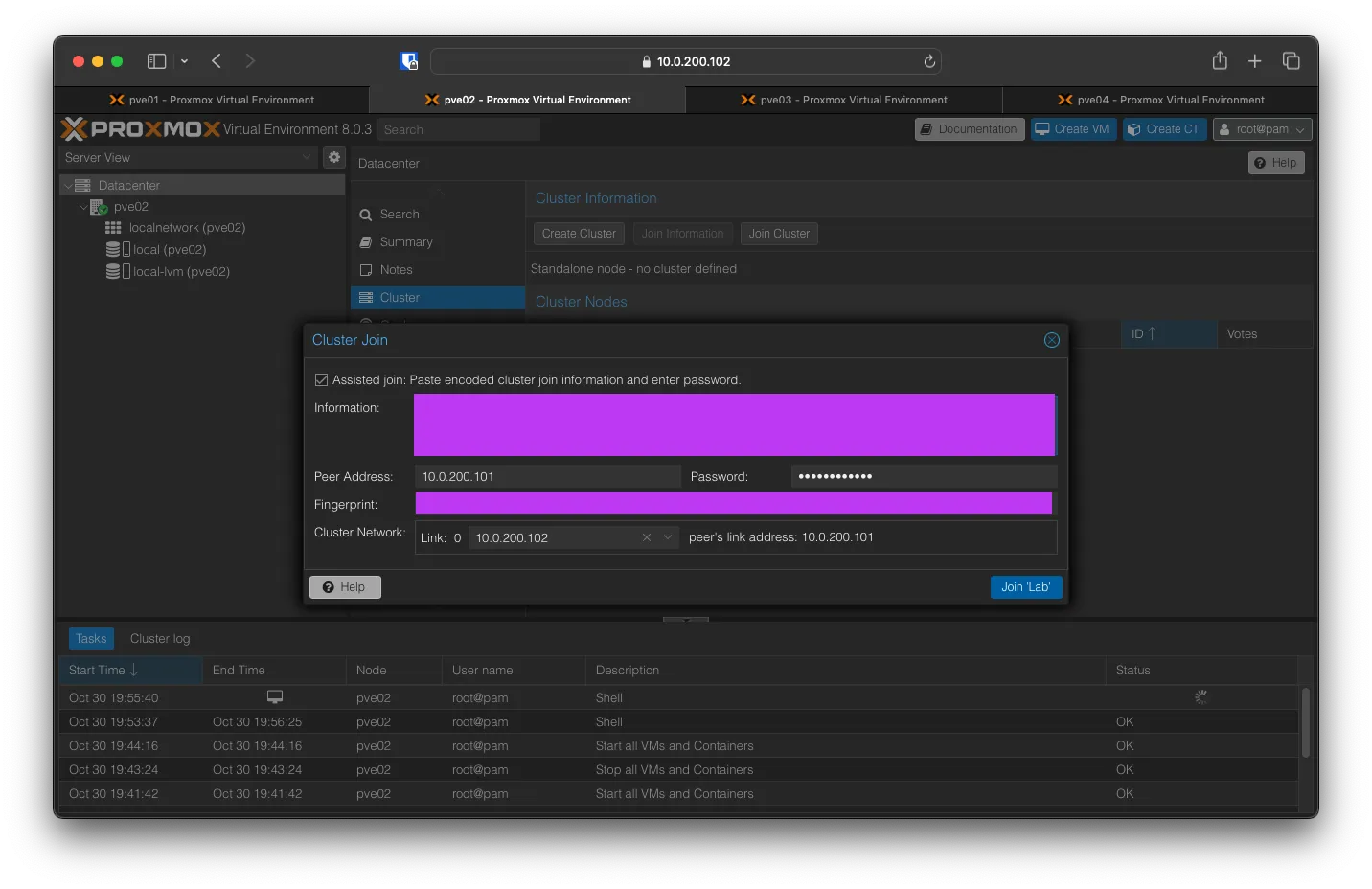Open the Cluster log tab

coord(160,639)
